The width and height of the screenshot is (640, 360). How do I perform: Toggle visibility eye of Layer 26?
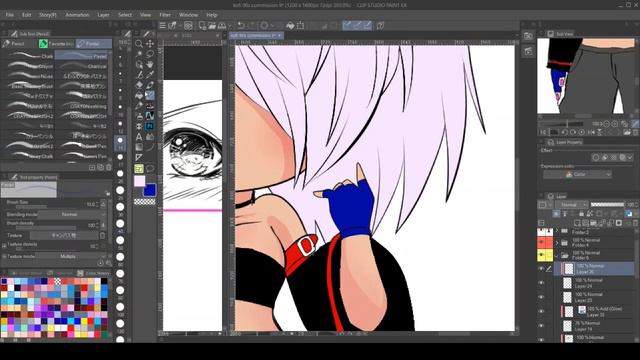(541, 269)
